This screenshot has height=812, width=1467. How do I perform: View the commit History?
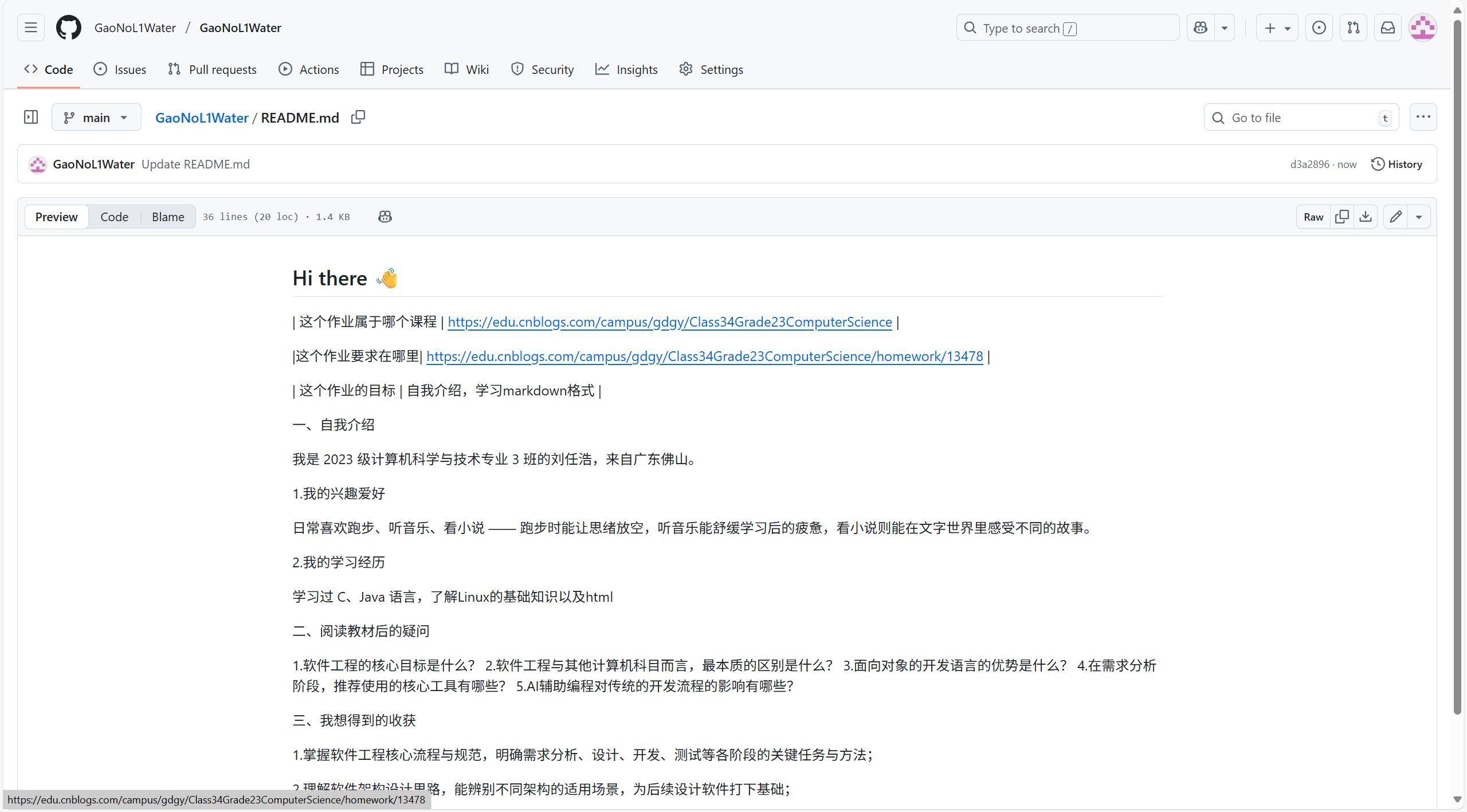(1397, 164)
